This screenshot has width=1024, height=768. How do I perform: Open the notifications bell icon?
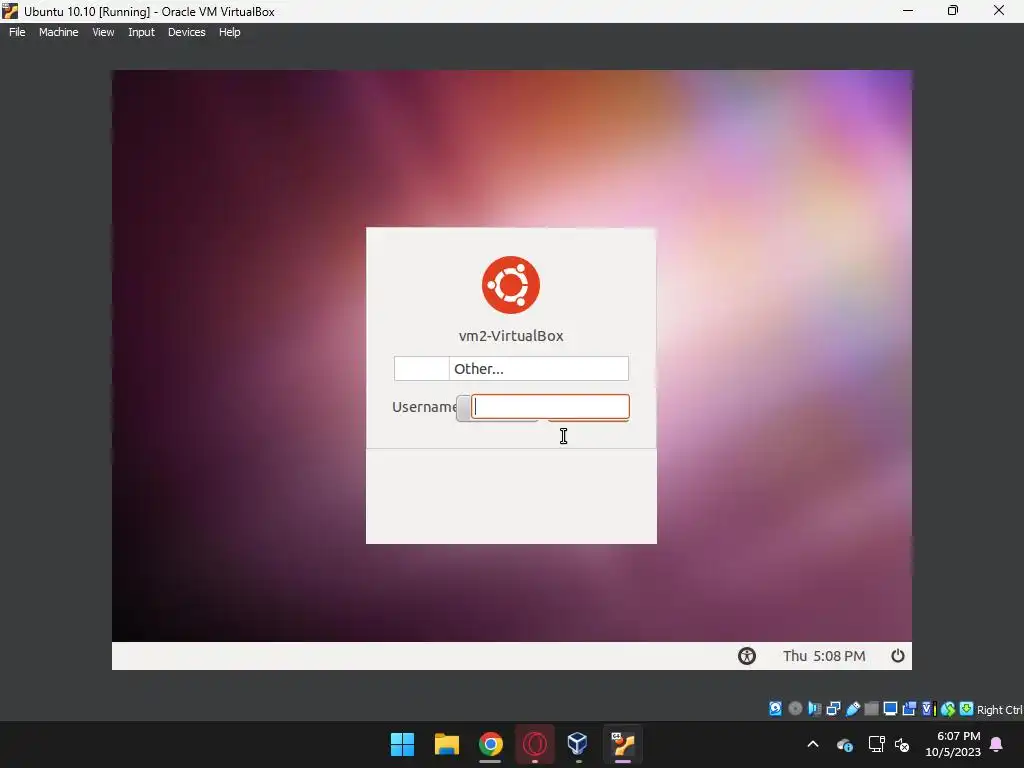pos(997,744)
